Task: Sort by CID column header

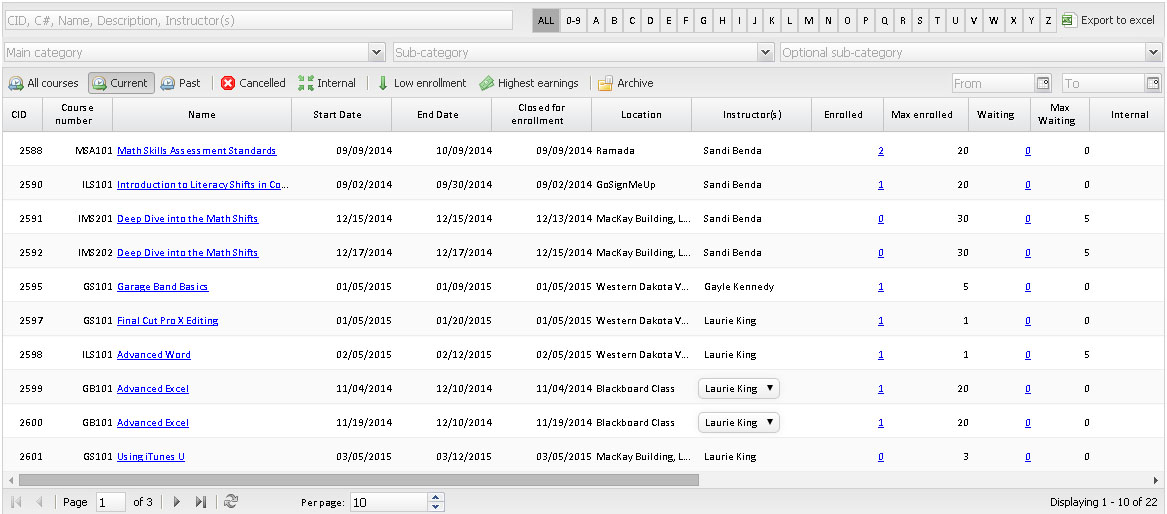Action: coord(21,115)
